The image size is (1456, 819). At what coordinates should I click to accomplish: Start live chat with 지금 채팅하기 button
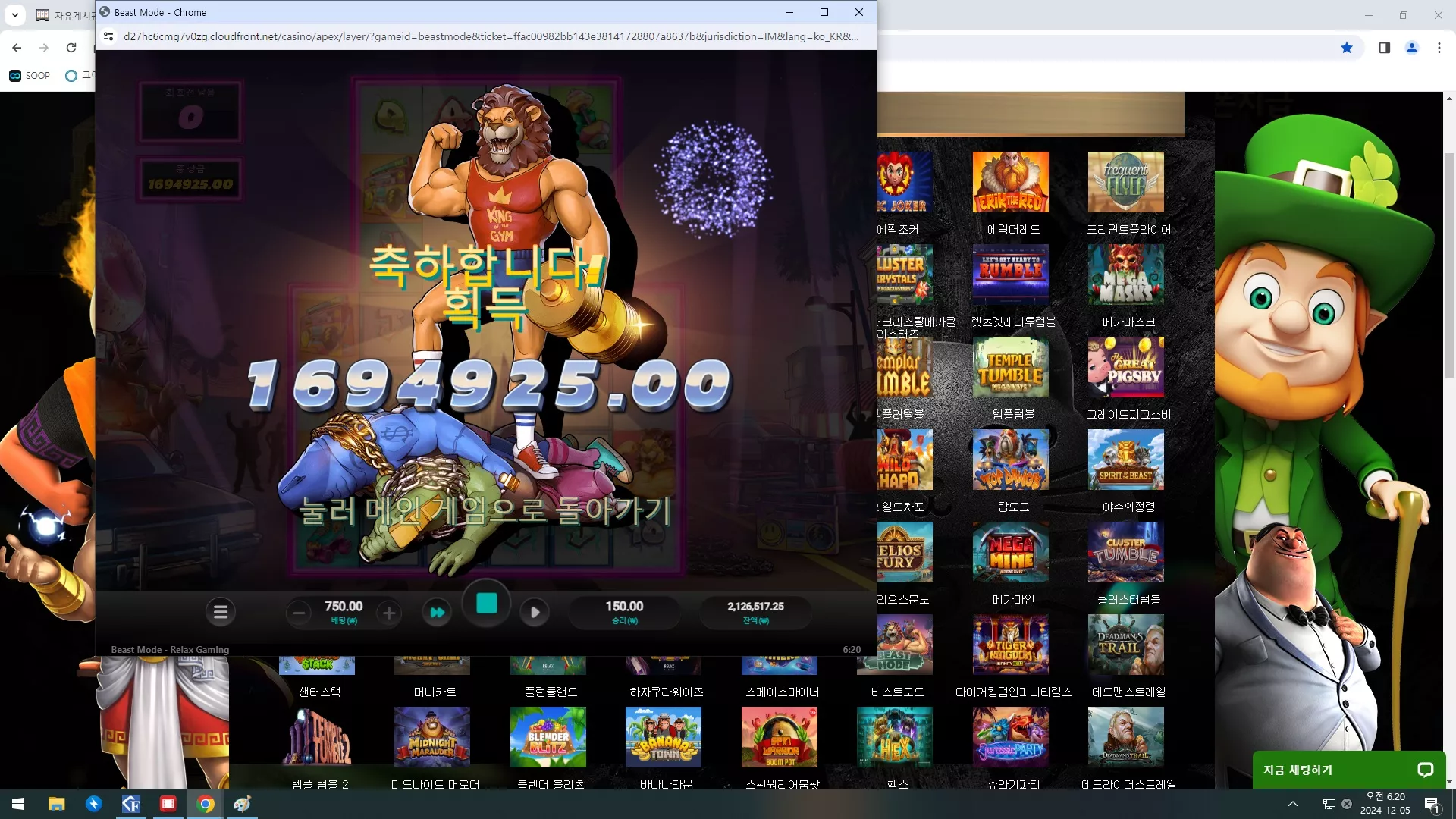pos(1348,770)
